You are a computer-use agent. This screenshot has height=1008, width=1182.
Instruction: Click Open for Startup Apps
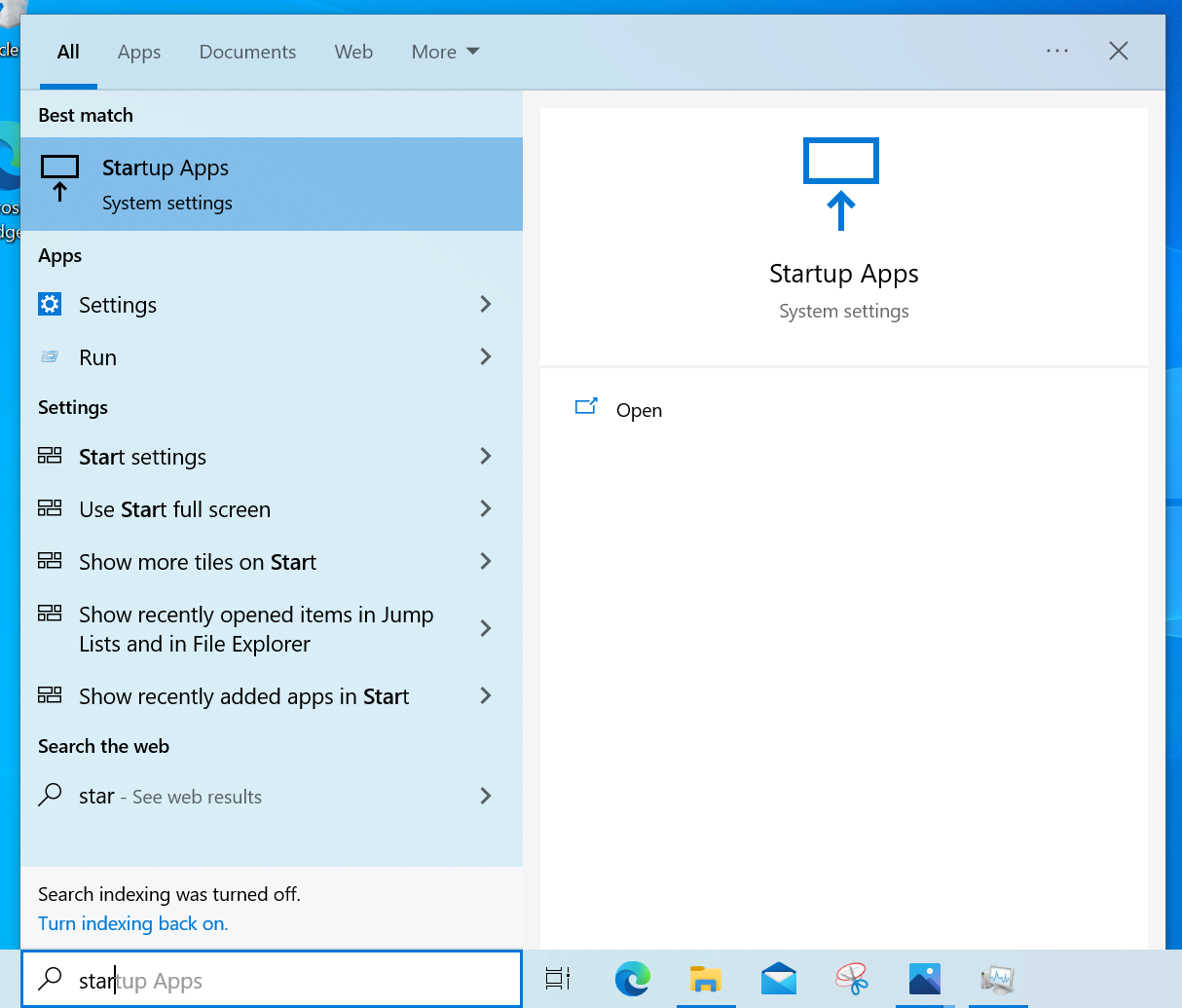click(x=639, y=410)
